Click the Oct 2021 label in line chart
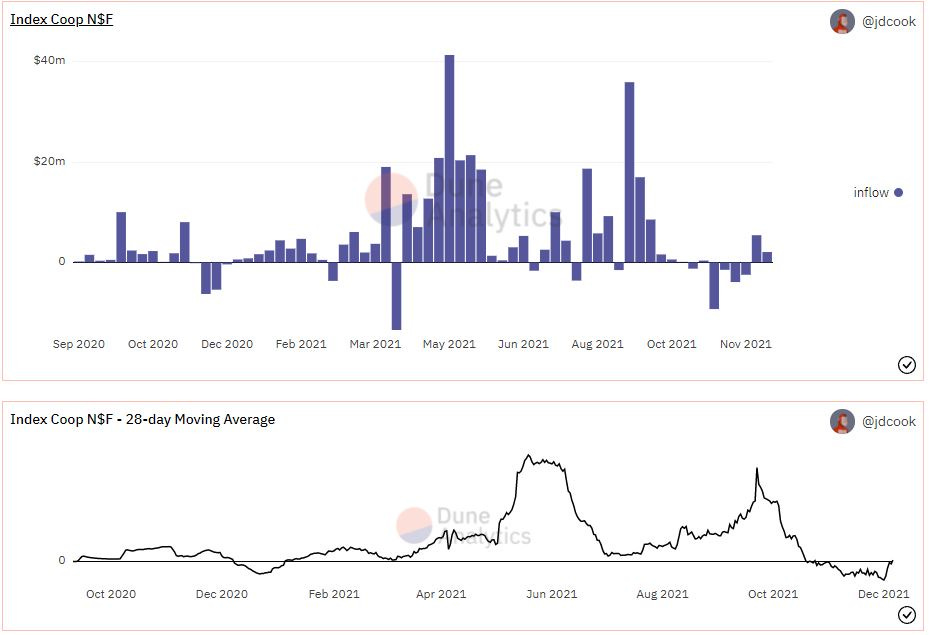The width and height of the screenshot is (930, 635). 773,594
